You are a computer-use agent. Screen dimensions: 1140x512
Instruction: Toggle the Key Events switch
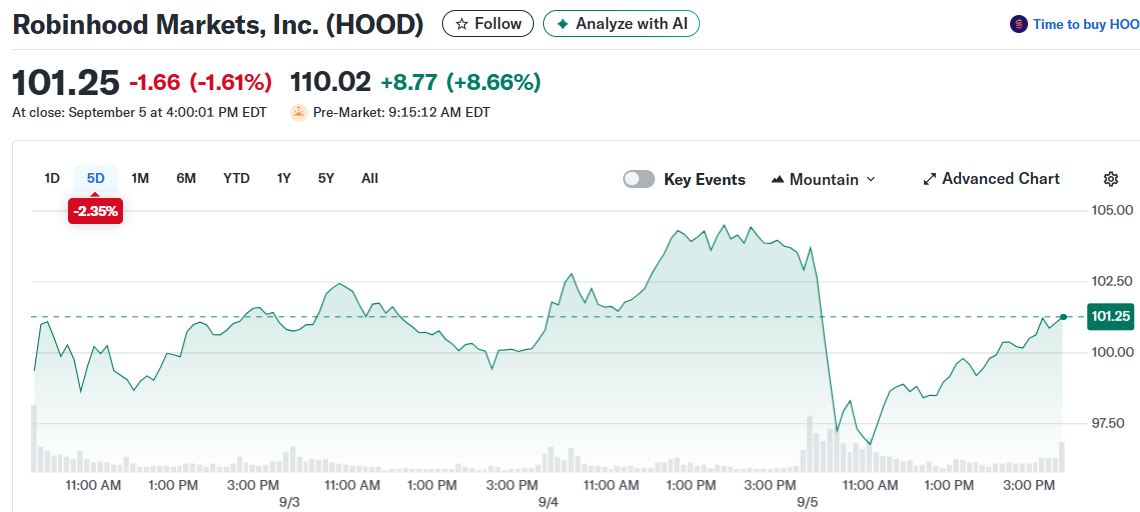point(639,179)
